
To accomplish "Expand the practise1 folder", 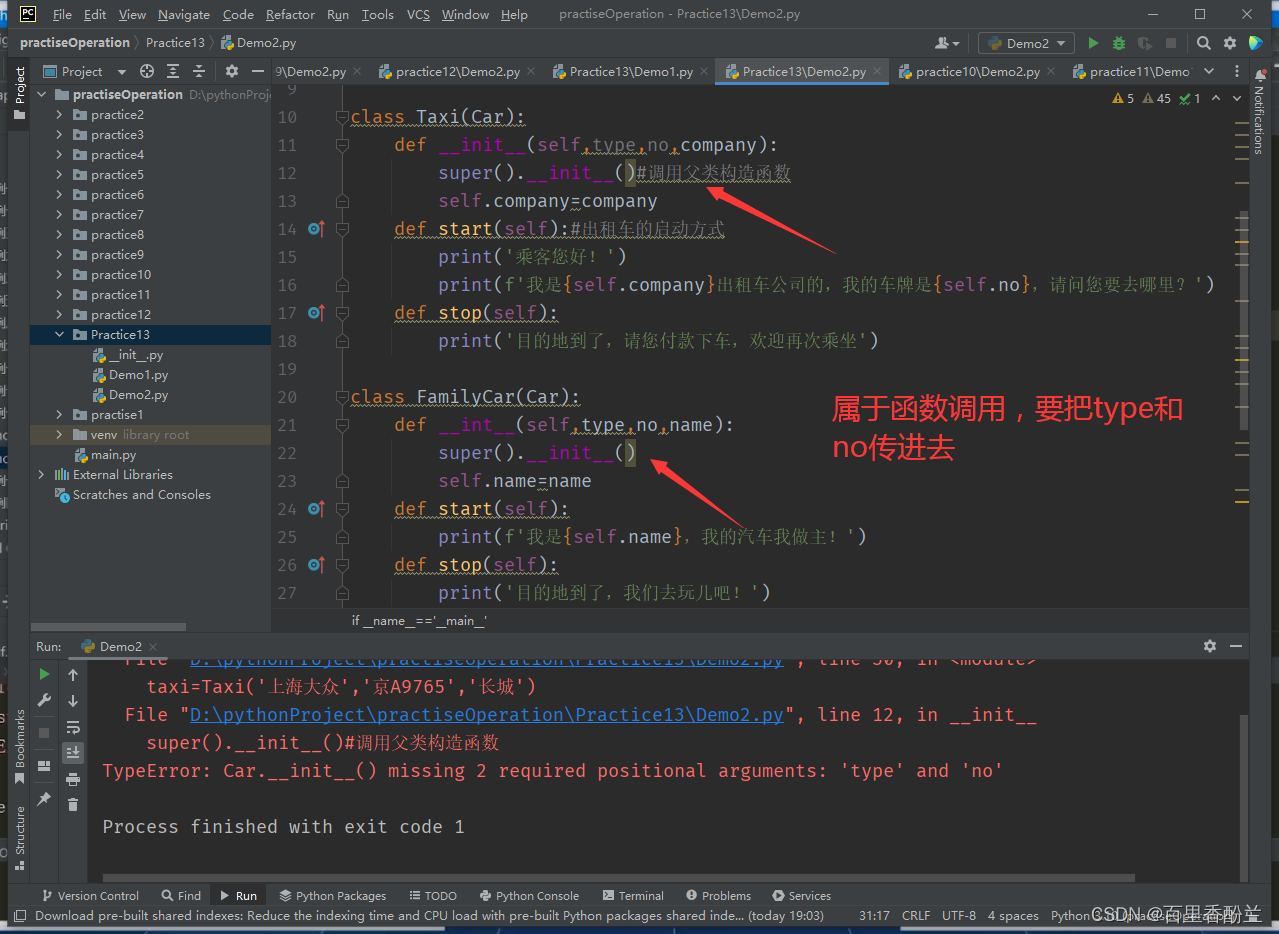I will [x=60, y=414].
